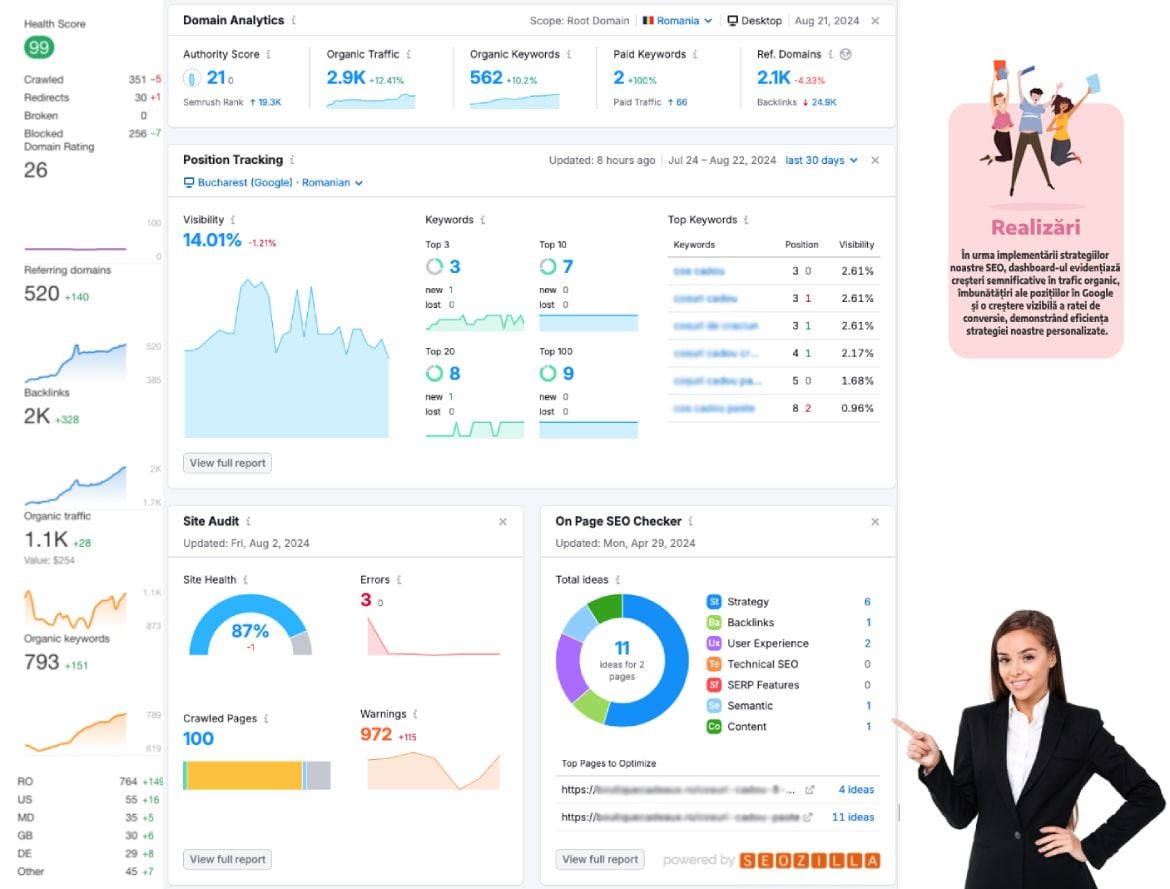Click info icon beside On Page SEO Checker
The width and height of the screenshot is (1170, 889).
691,521
